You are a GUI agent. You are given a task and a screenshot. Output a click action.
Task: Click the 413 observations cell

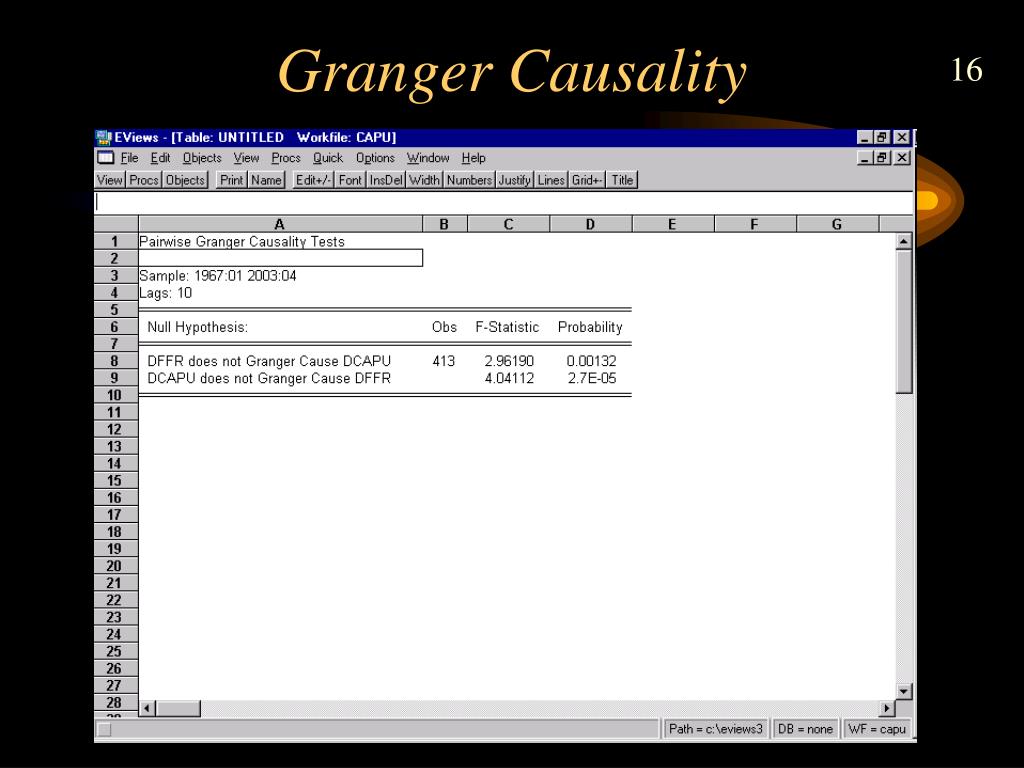click(443, 361)
